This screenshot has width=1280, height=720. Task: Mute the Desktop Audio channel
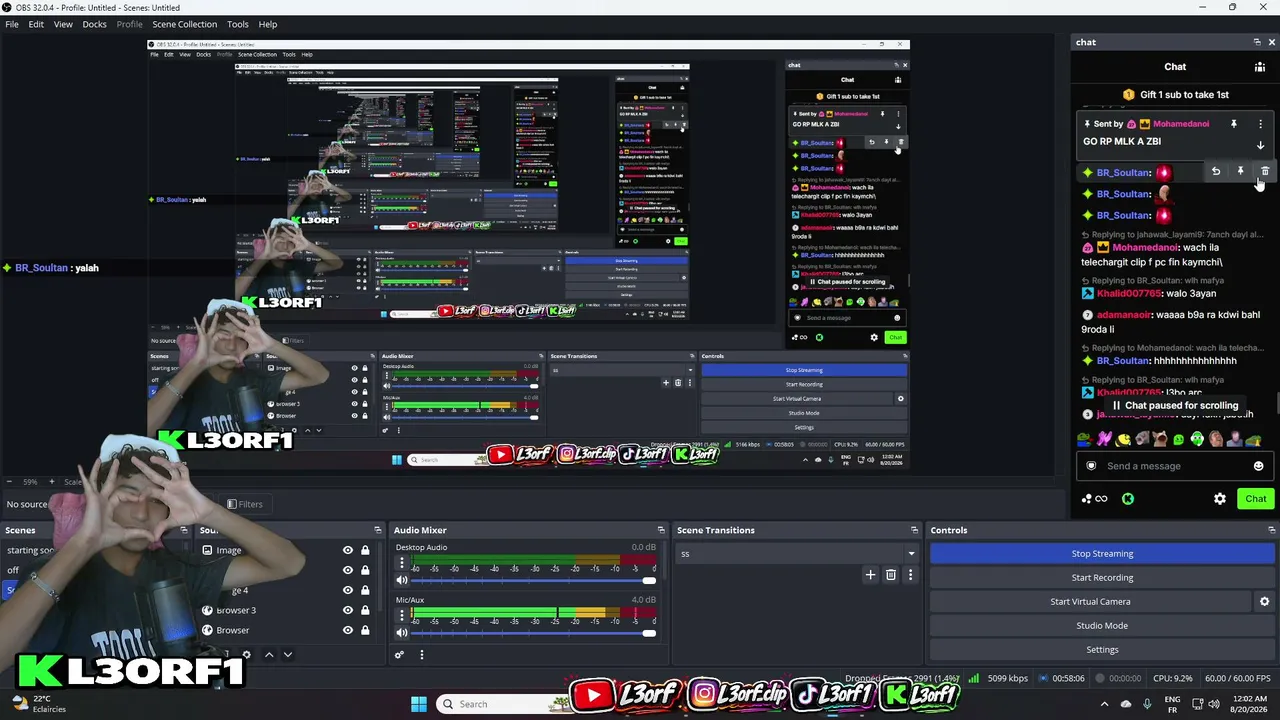point(402,580)
